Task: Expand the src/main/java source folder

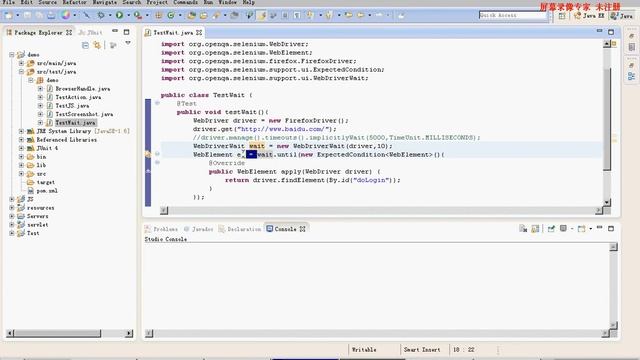Action: tap(21, 63)
